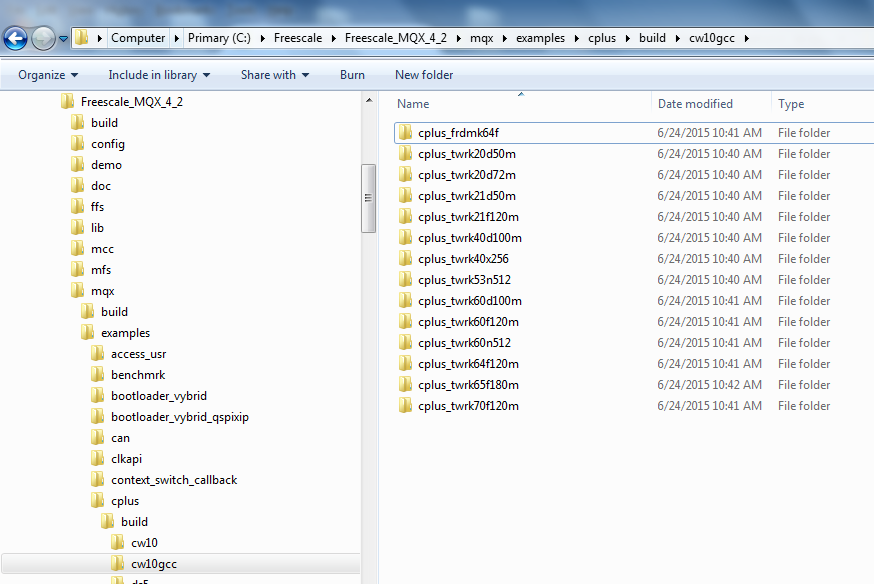Viewport: 874px width, 584px height.
Task: Select cplus_twrk21f120m folder icon
Action: pos(405,217)
